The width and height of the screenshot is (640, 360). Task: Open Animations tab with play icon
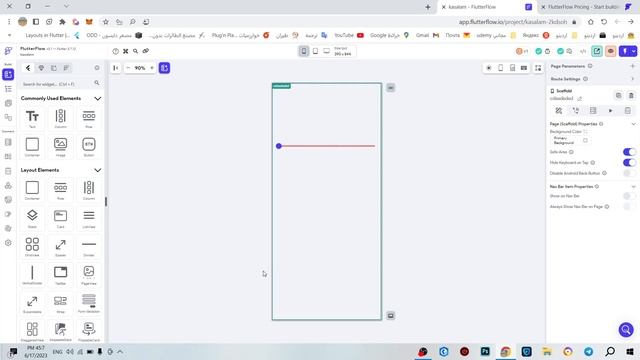pos(611,111)
